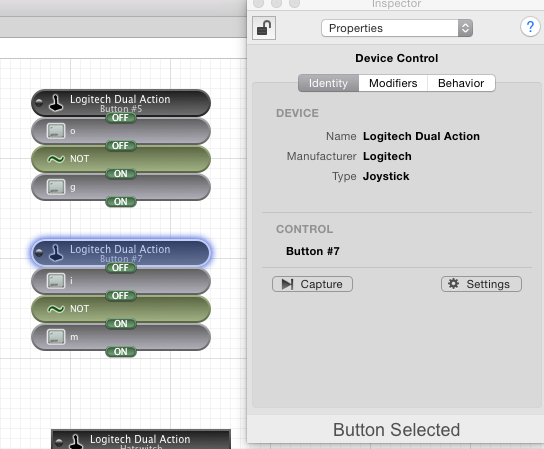Click the unlock padlock icon in Inspector
Screen dimensions: 544x449
pyautogui.click(x=264, y=28)
